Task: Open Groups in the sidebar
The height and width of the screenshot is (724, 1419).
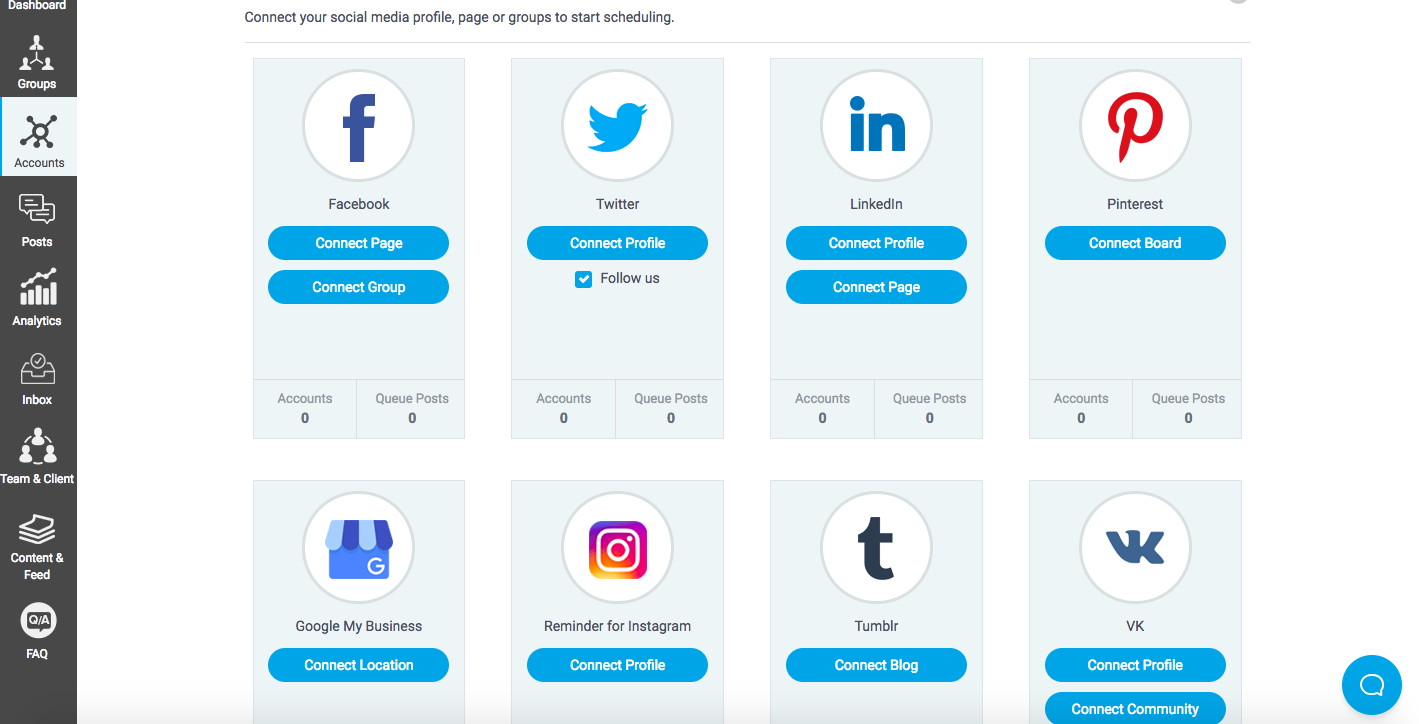Action: click(x=37, y=63)
